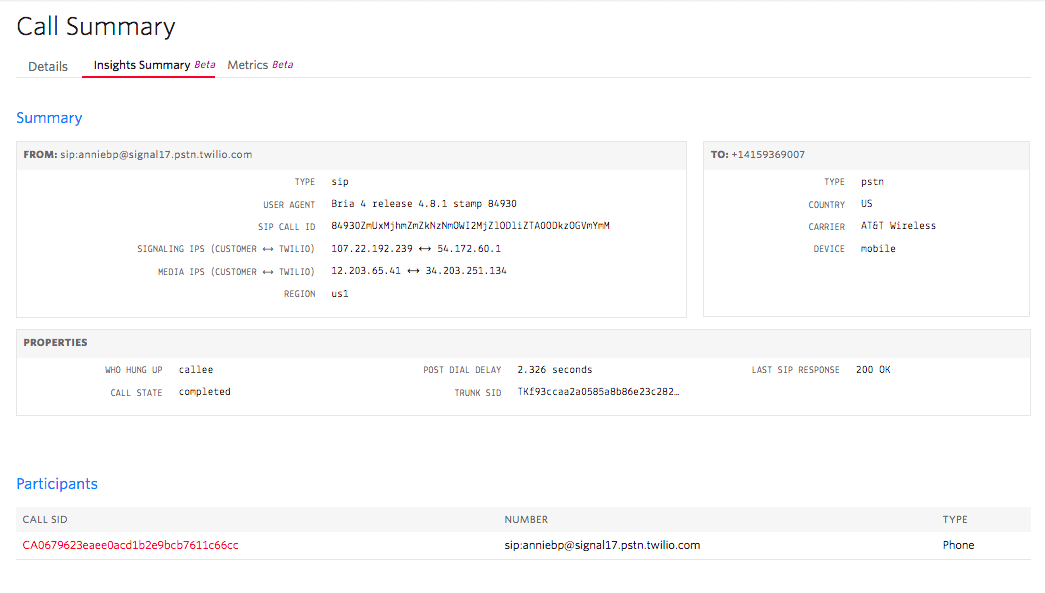The width and height of the screenshot is (1045, 593).
Task: Click the Phone type cell in Participants
Action: [958, 545]
